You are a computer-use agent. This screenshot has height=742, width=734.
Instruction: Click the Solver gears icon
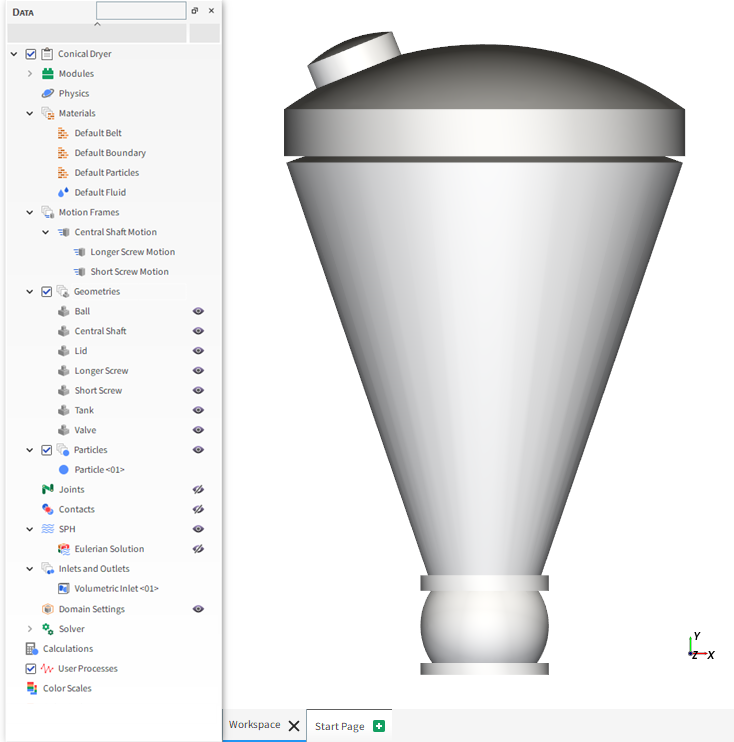47,628
